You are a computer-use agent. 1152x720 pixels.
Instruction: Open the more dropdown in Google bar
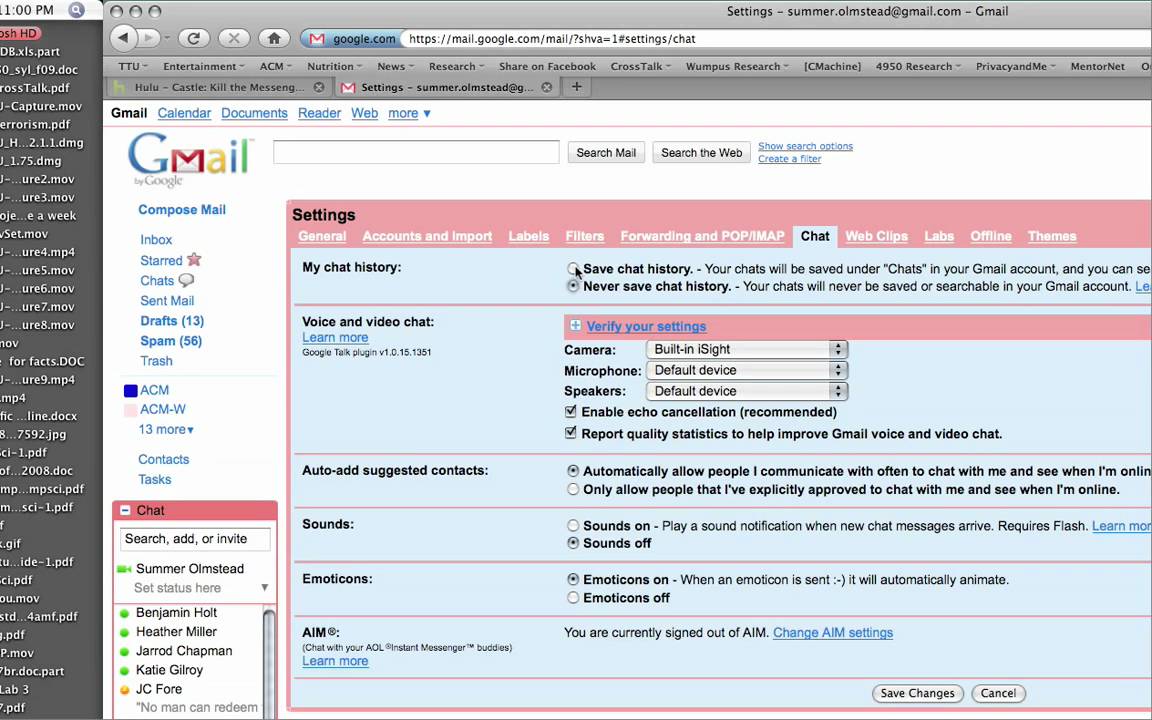(409, 113)
